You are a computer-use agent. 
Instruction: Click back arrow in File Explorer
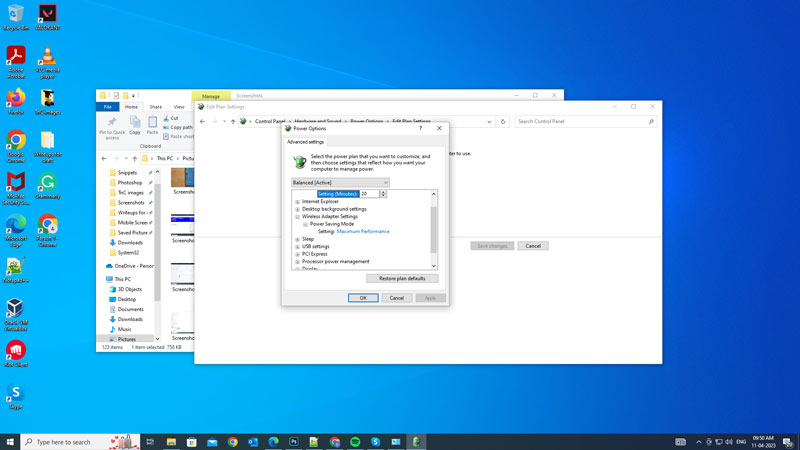104,159
